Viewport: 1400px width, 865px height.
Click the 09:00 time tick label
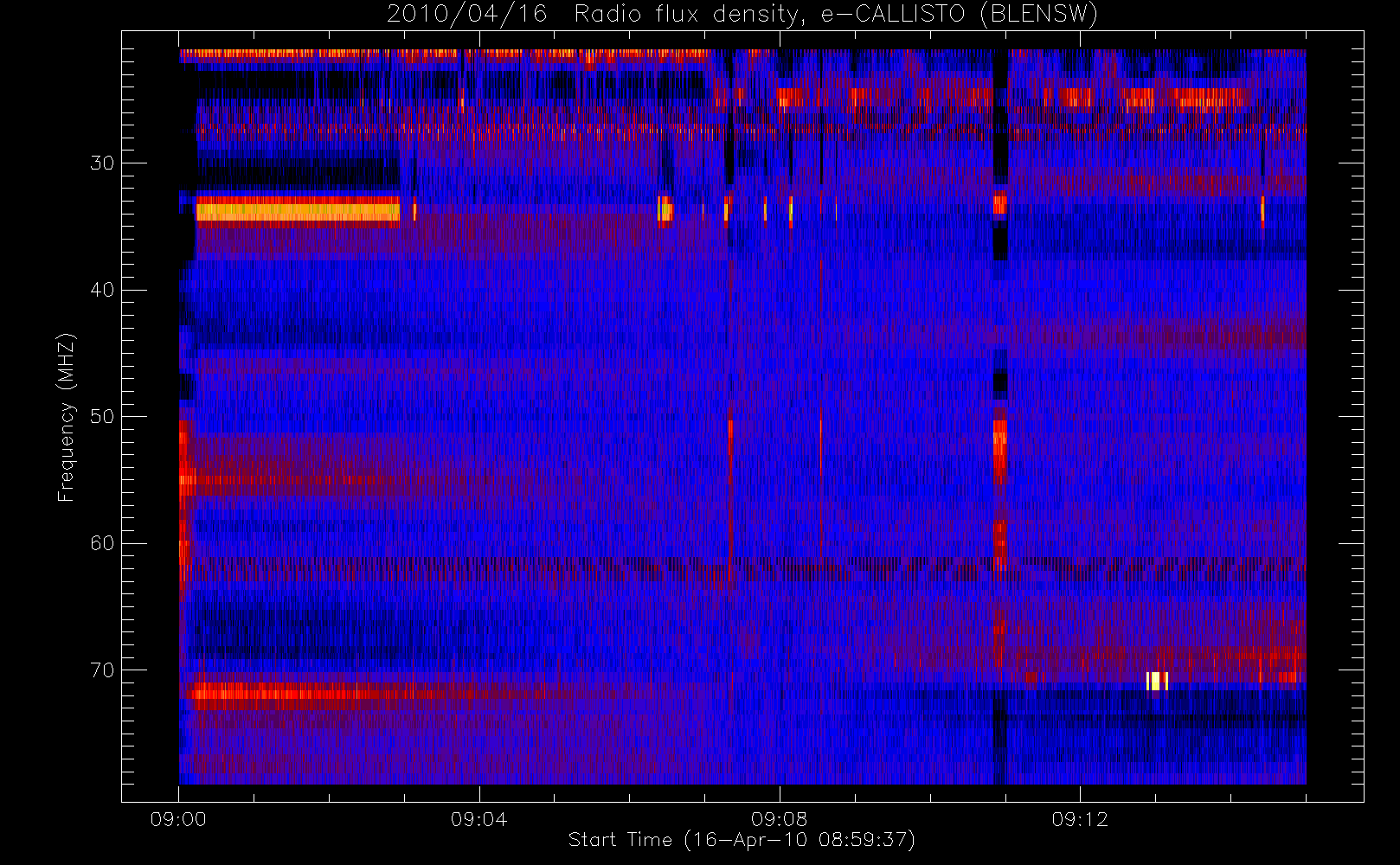point(178,819)
